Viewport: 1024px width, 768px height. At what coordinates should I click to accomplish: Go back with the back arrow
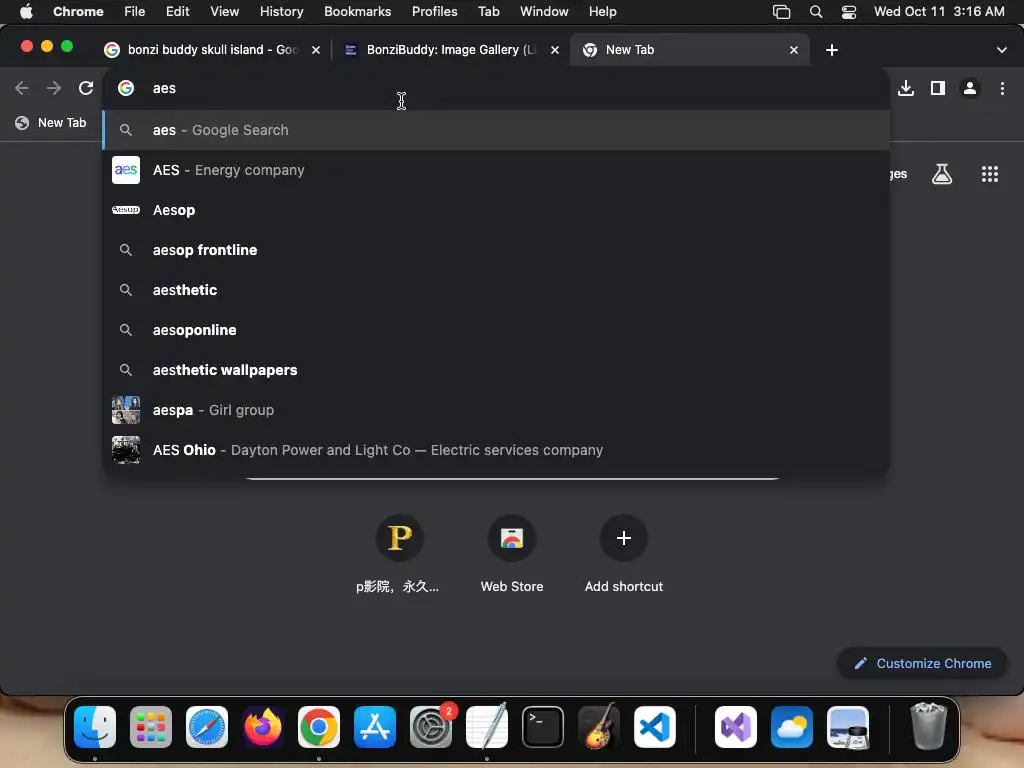point(22,88)
